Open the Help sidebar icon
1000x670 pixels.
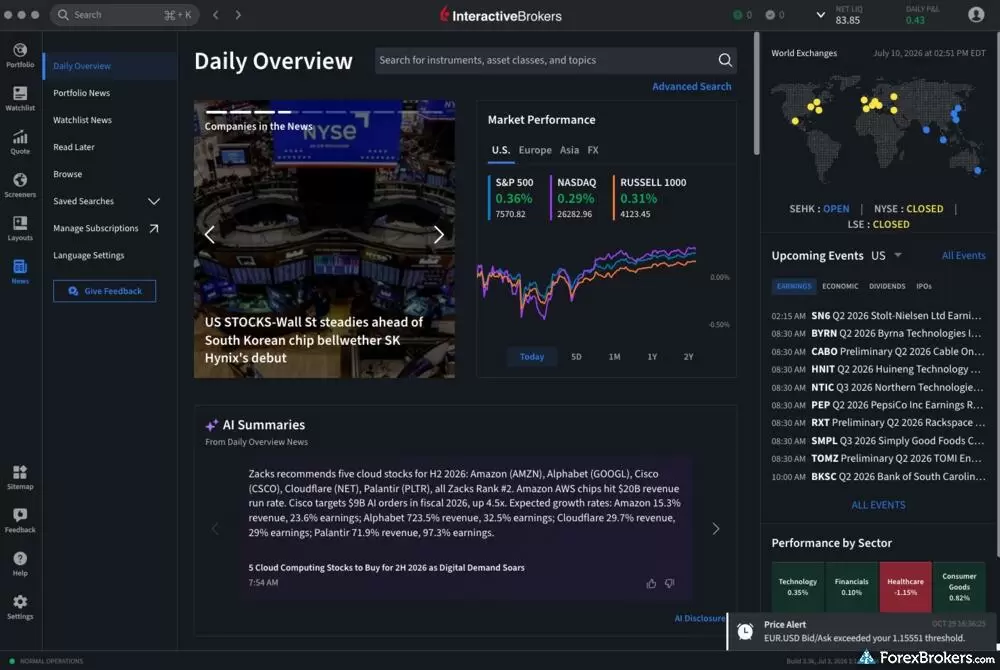20,564
